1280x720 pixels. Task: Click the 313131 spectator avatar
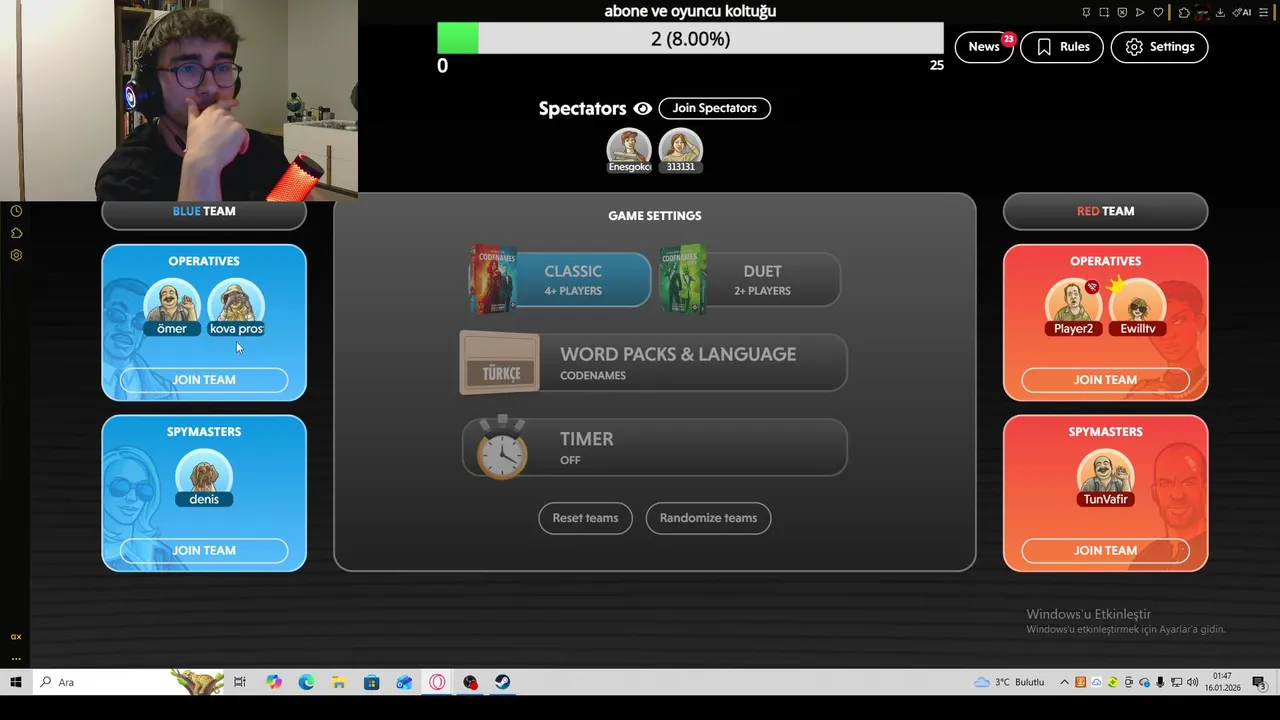[x=680, y=150]
